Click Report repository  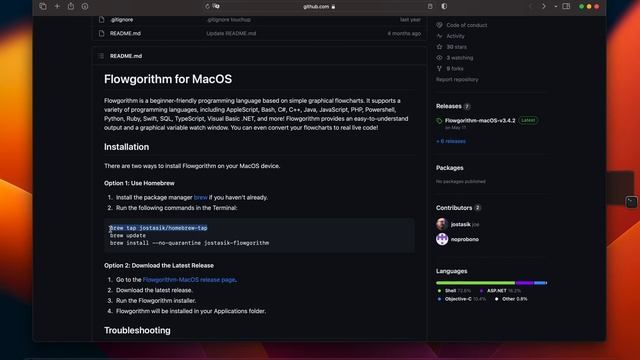point(457,80)
